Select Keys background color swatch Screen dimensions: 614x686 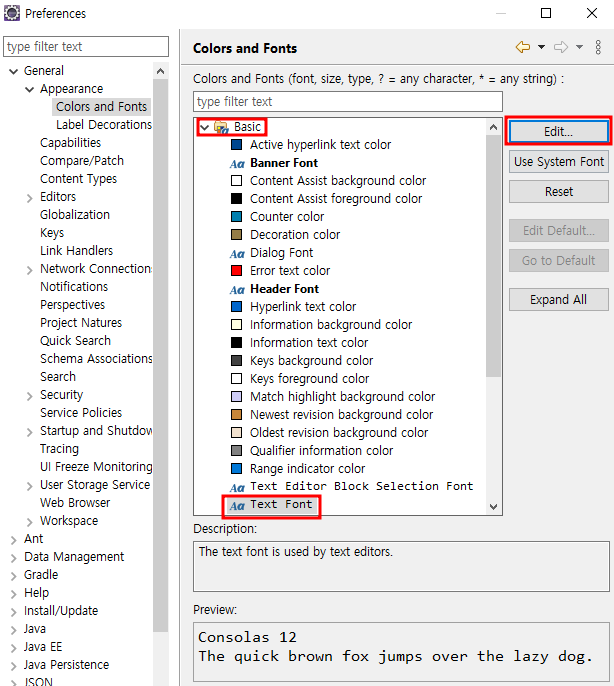pyautogui.click(x=236, y=360)
